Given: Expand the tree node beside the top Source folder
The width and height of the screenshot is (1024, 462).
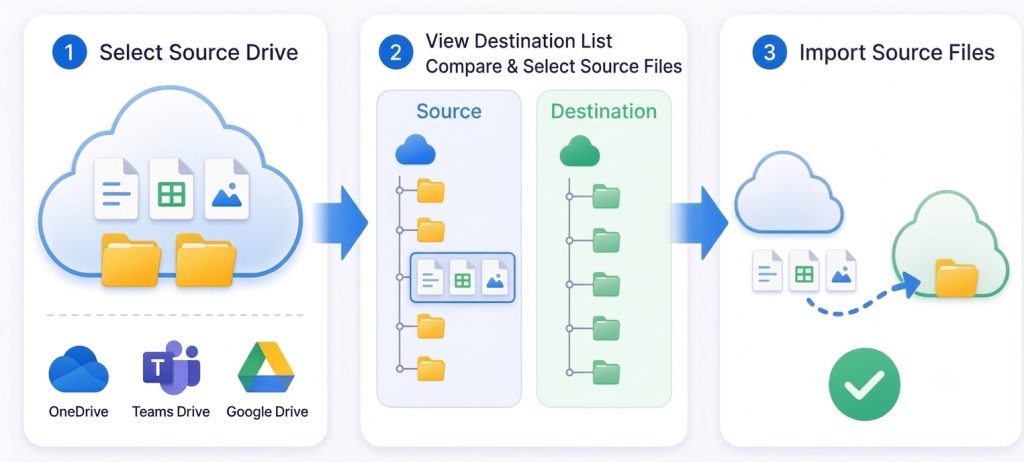Looking at the screenshot, I should (x=399, y=191).
